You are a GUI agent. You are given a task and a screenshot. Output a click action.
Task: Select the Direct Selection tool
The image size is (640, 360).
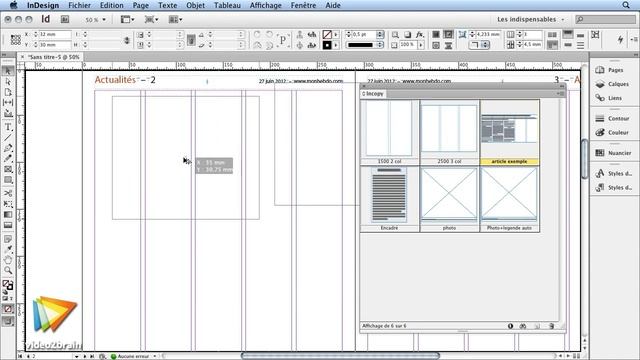(x=8, y=82)
